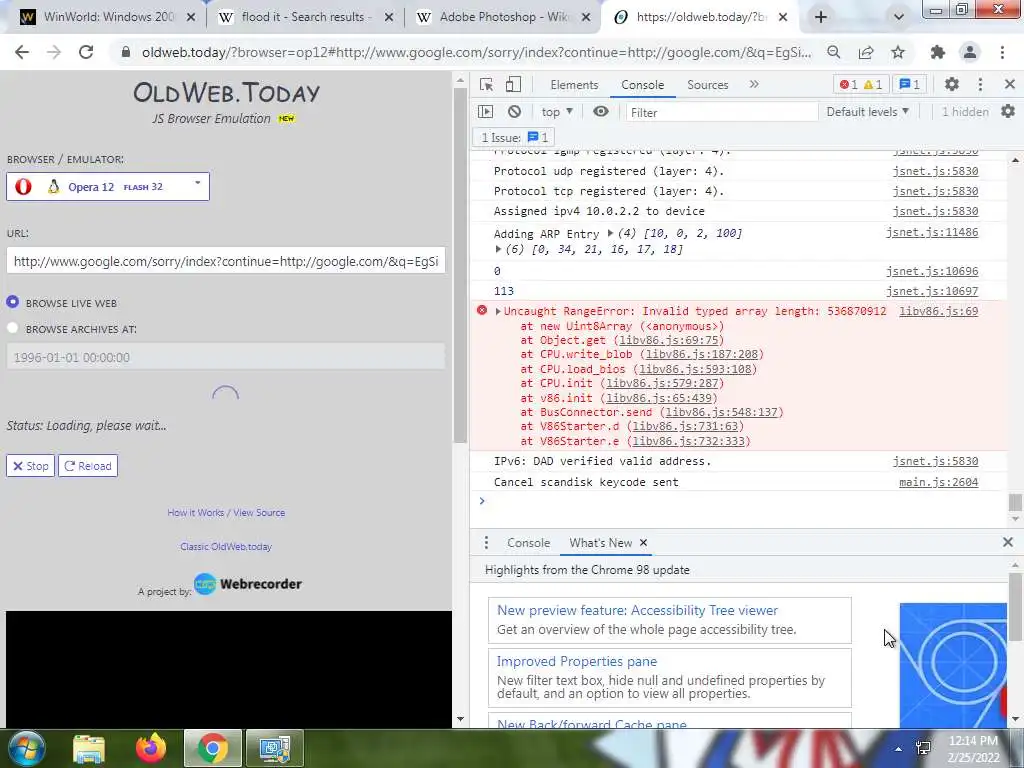This screenshot has height=768, width=1024.
Task: Switch to Adobe Photoshop Wikipedia tab
Action: pyautogui.click(x=503, y=17)
